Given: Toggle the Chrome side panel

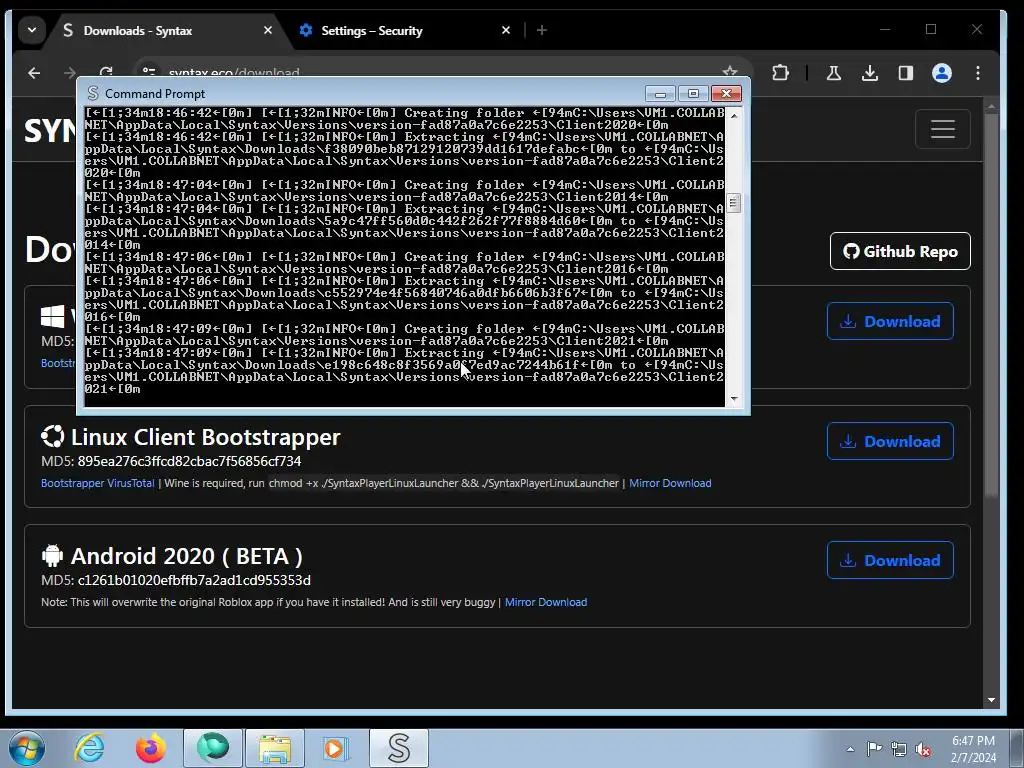Looking at the screenshot, I should pyautogui.click(x=905, y=73).
